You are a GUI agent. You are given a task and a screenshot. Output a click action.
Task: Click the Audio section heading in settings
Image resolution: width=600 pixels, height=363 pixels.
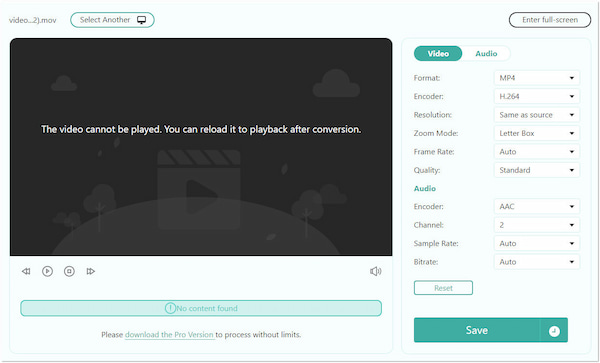tap(425, 189)
